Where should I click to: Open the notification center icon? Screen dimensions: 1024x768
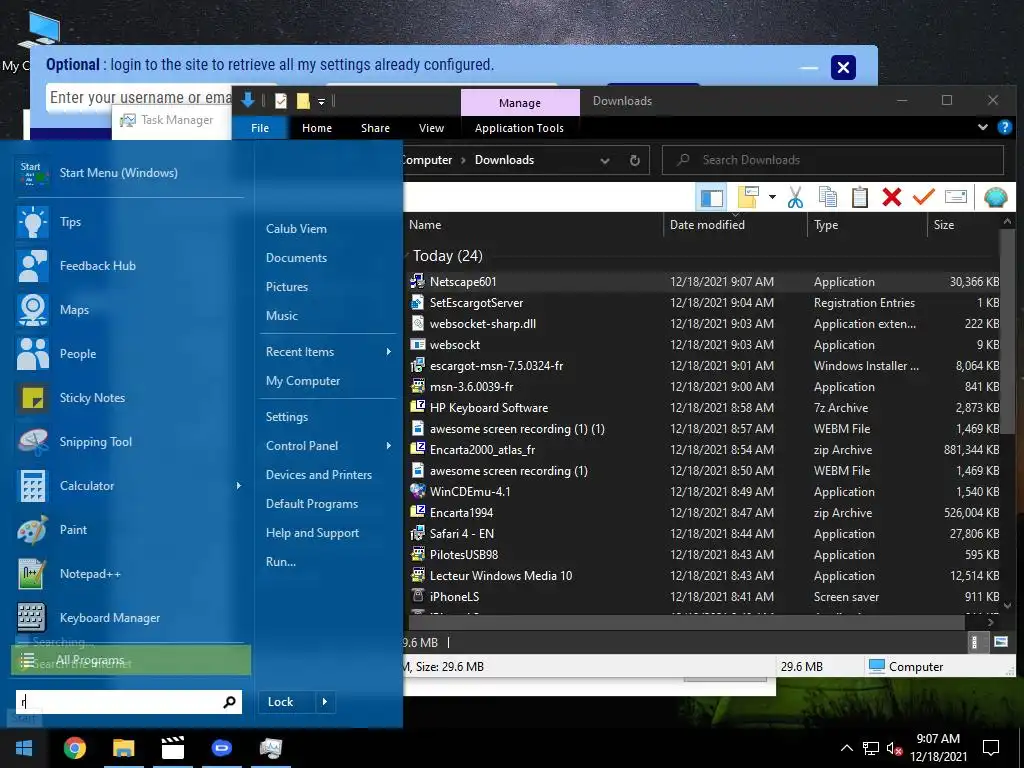coord(991,748)
